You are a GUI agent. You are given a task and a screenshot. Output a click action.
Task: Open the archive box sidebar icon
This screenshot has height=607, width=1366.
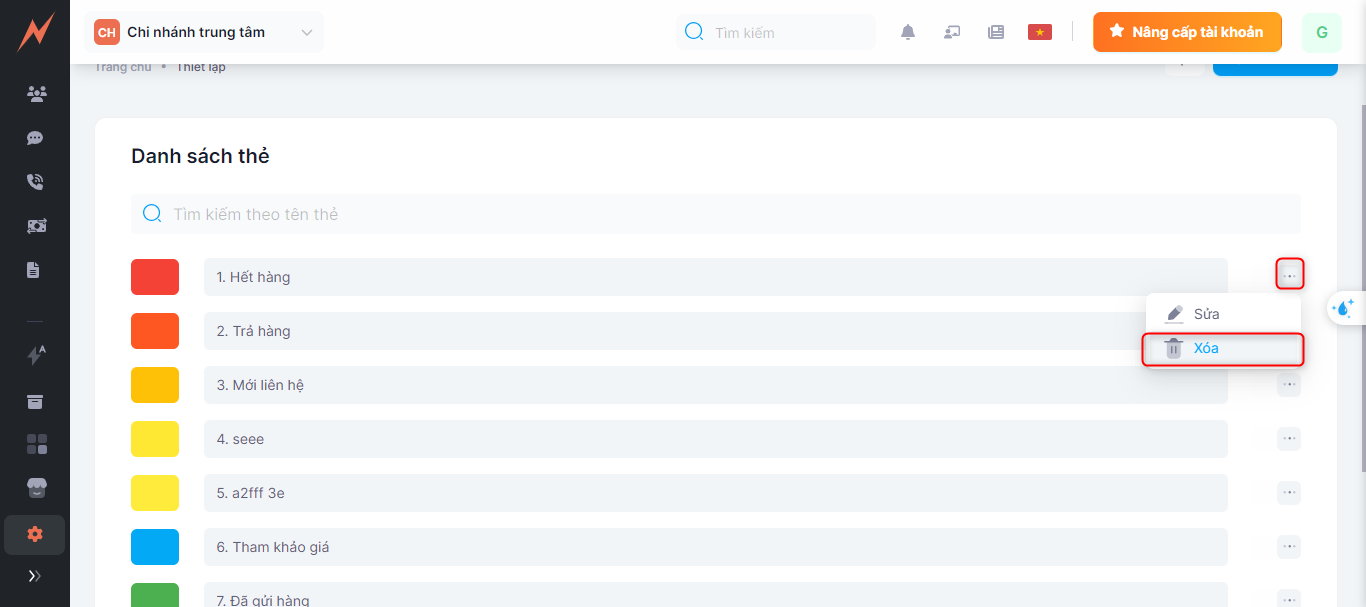pyautogui.click(x=35, y=402)
